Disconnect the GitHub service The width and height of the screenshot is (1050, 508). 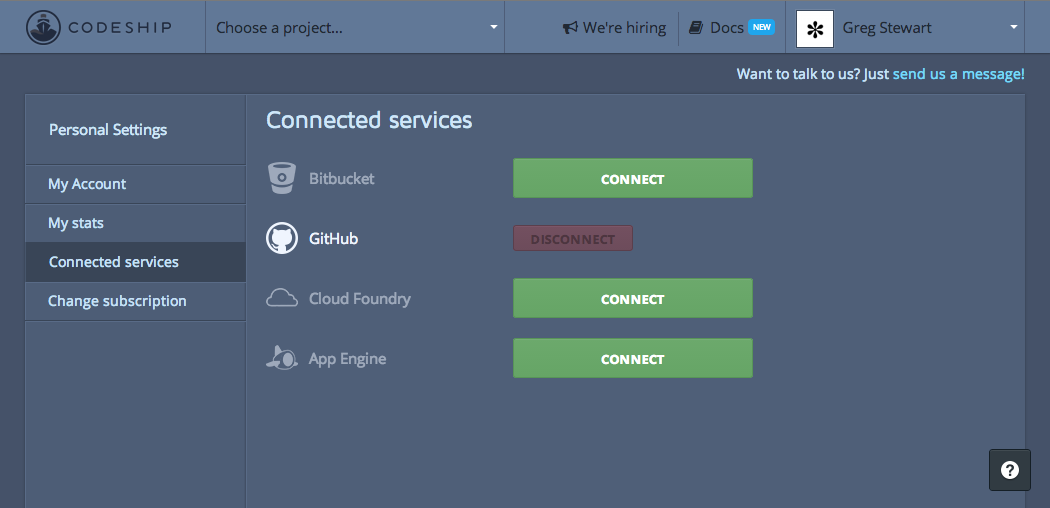(573, 238)
